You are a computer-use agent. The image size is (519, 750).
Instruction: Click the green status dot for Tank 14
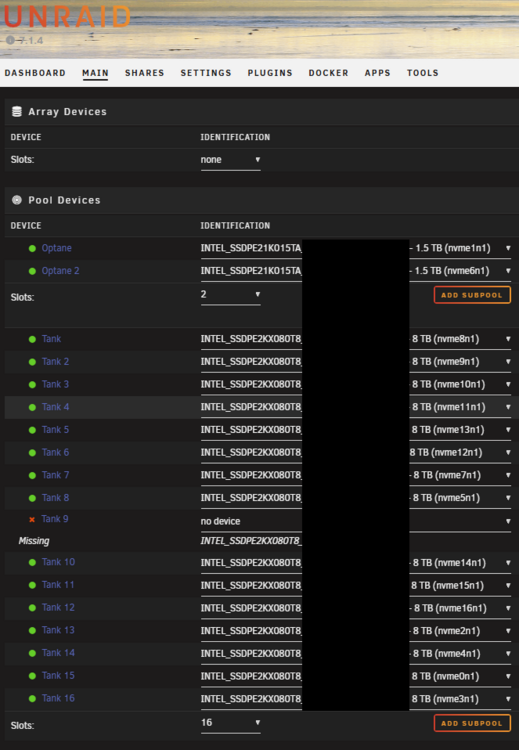click(32, 653)
